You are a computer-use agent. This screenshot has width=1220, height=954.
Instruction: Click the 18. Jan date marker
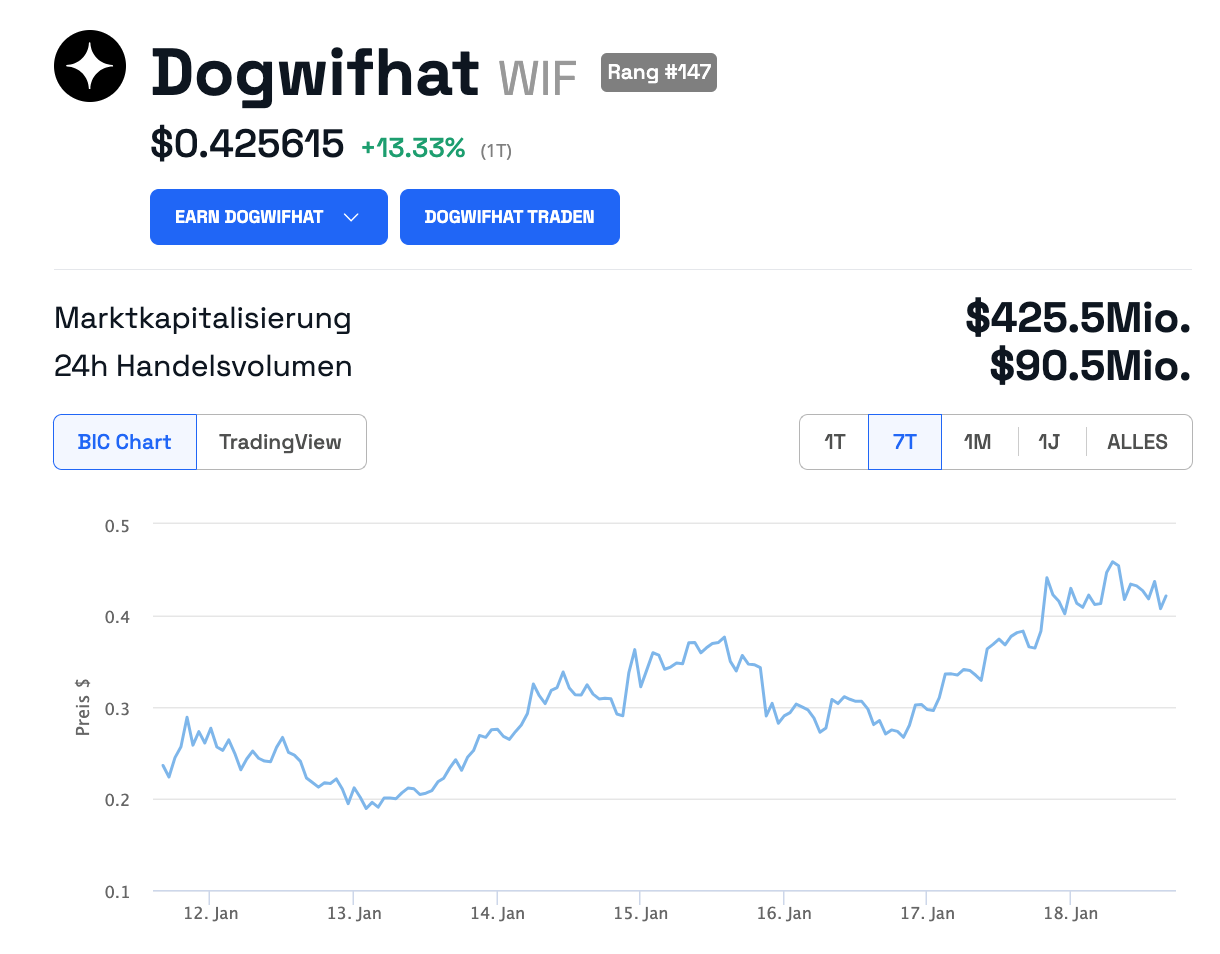tap(1071, 913)
